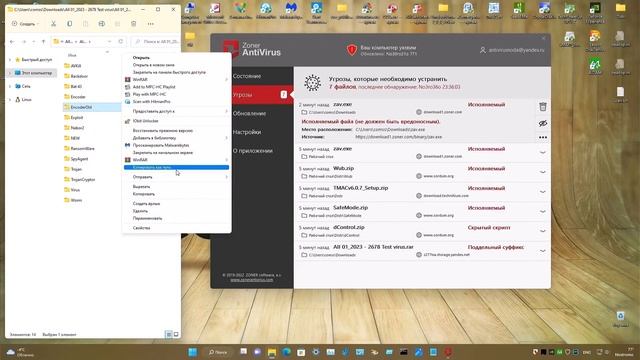Viewport: 640px width, 360px height.
Task: Open the Создать new-item dropdown
Action: (25, 24)
